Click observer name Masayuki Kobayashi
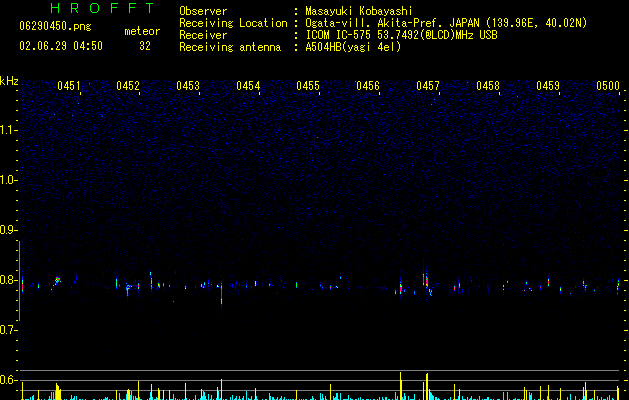The width and height of the screenshot is (629, 400). click(359, 11)
